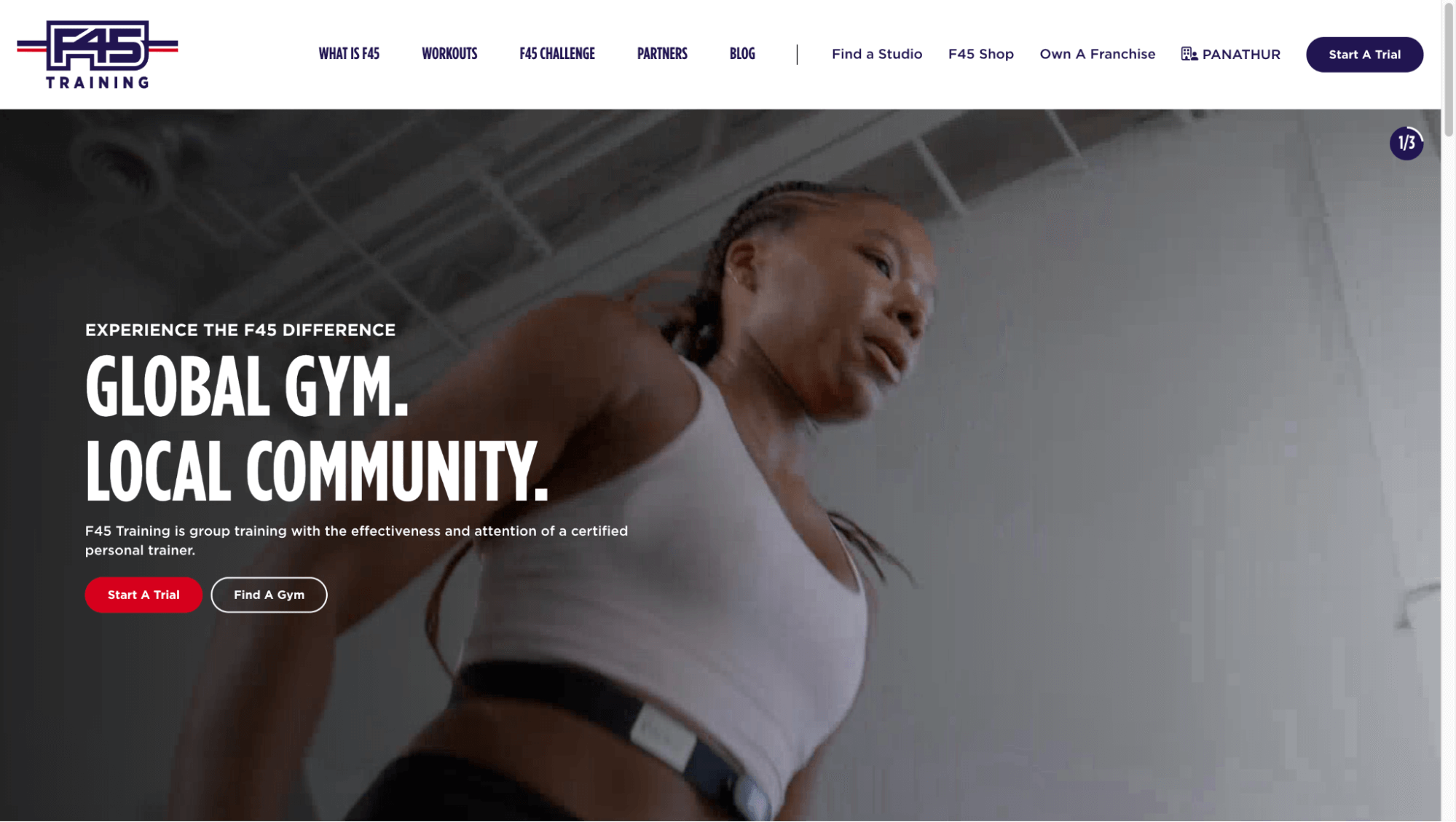Click the 1/3 slide progress indicator
The height and width of the screenshot is (822, 1456).
coord(1406,143)
